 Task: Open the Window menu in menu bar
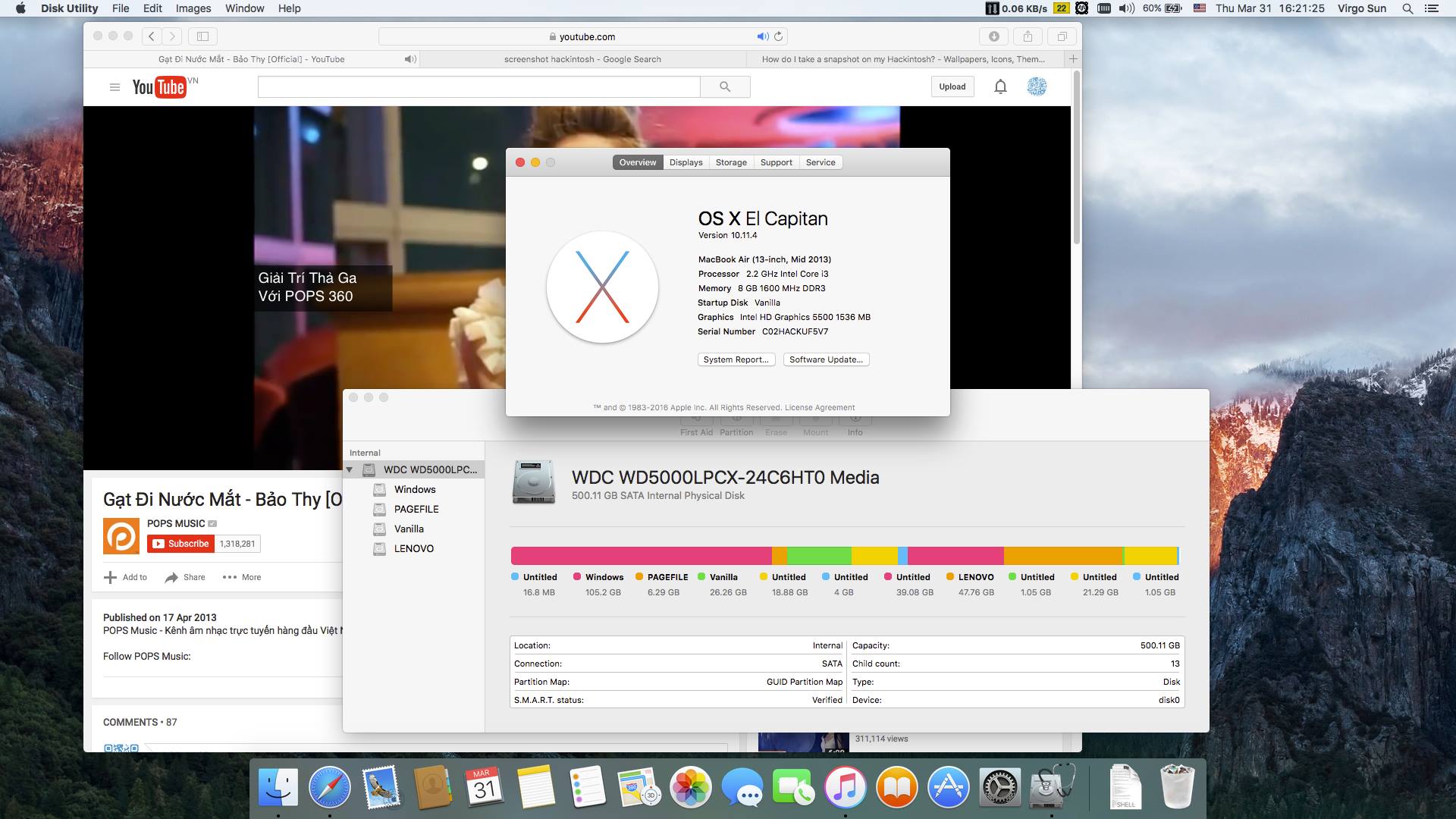tap(244, 8)
